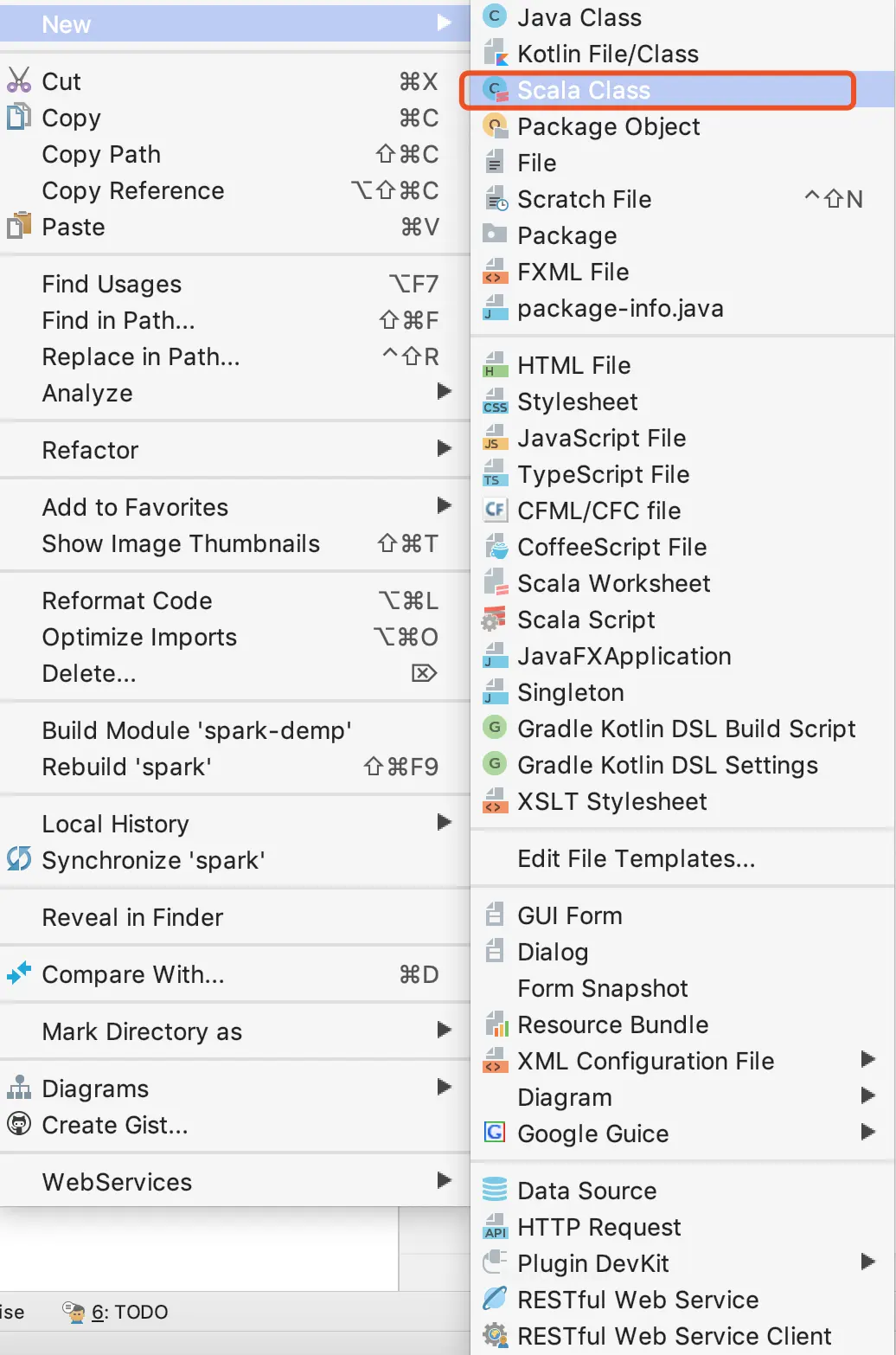Click the Kotlin File/Class icon
896x1355 pixels.
point(495,54)
